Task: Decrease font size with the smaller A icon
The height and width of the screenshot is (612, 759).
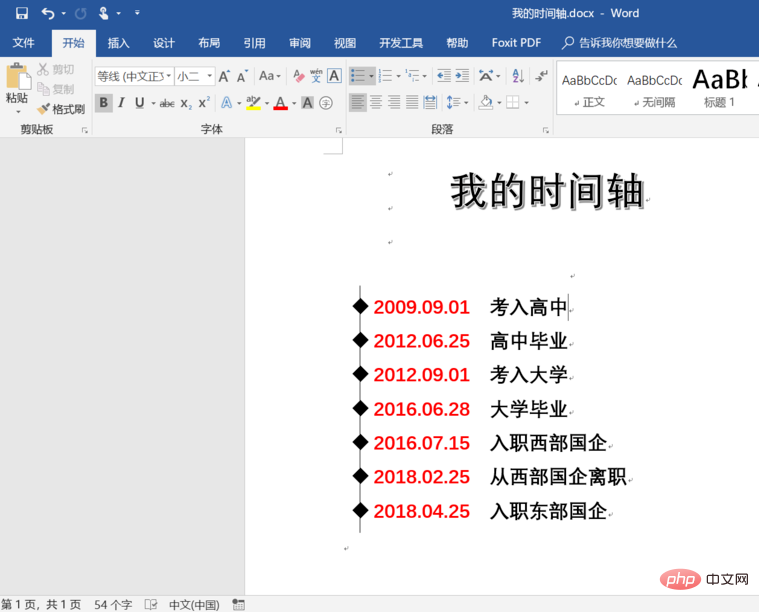Action: coord(242,76)
